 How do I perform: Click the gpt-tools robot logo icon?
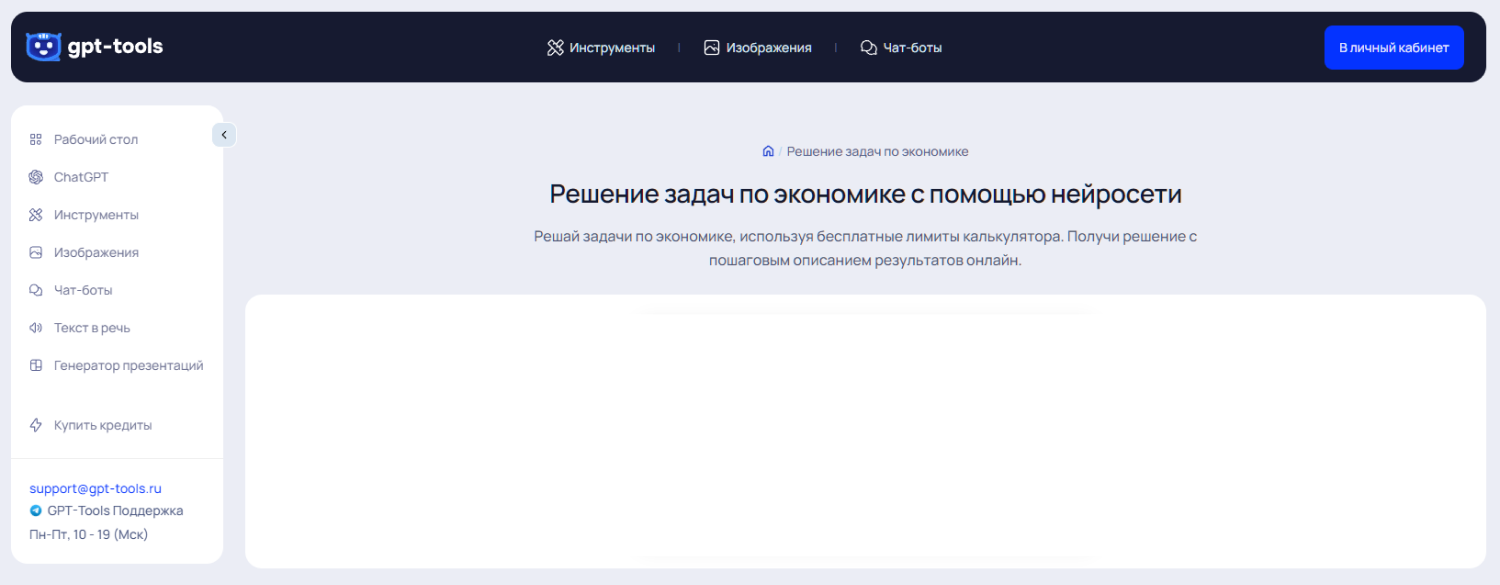43,46
